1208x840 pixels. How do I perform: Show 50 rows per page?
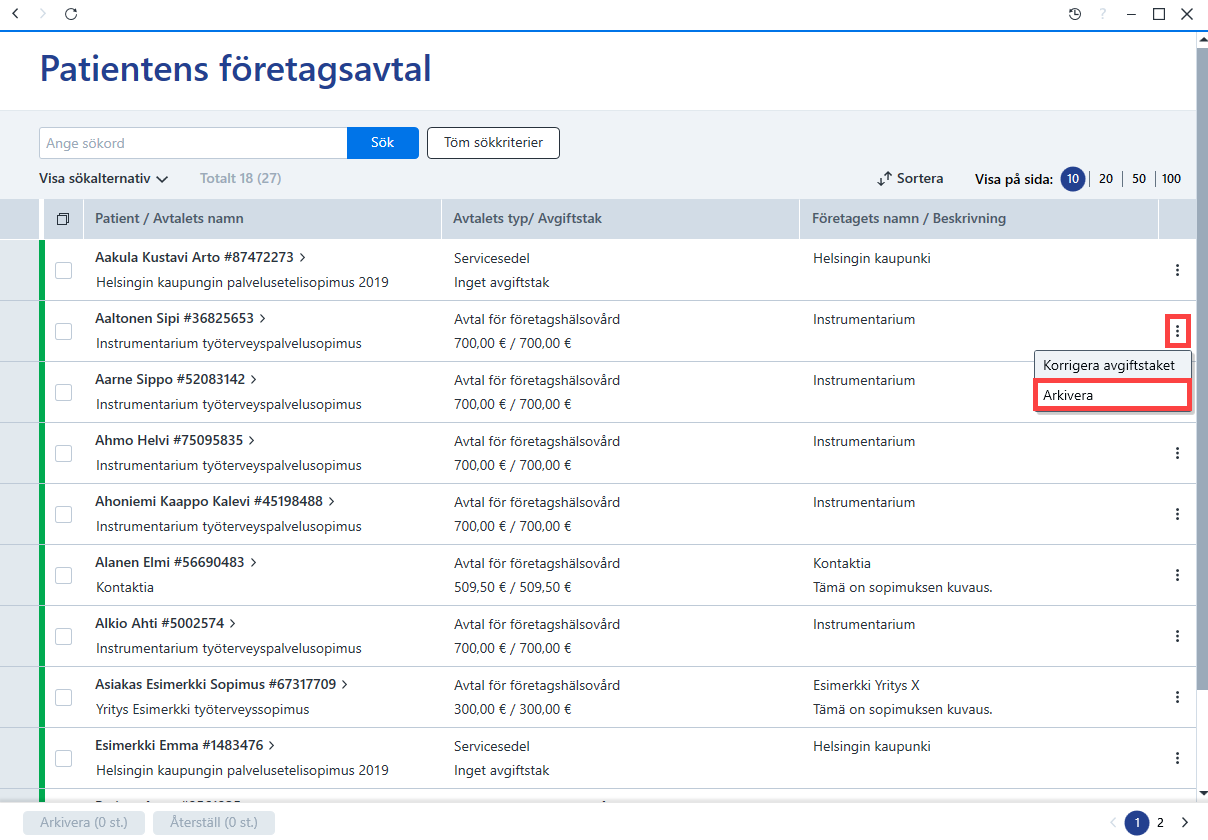[x=1139, y=179]
